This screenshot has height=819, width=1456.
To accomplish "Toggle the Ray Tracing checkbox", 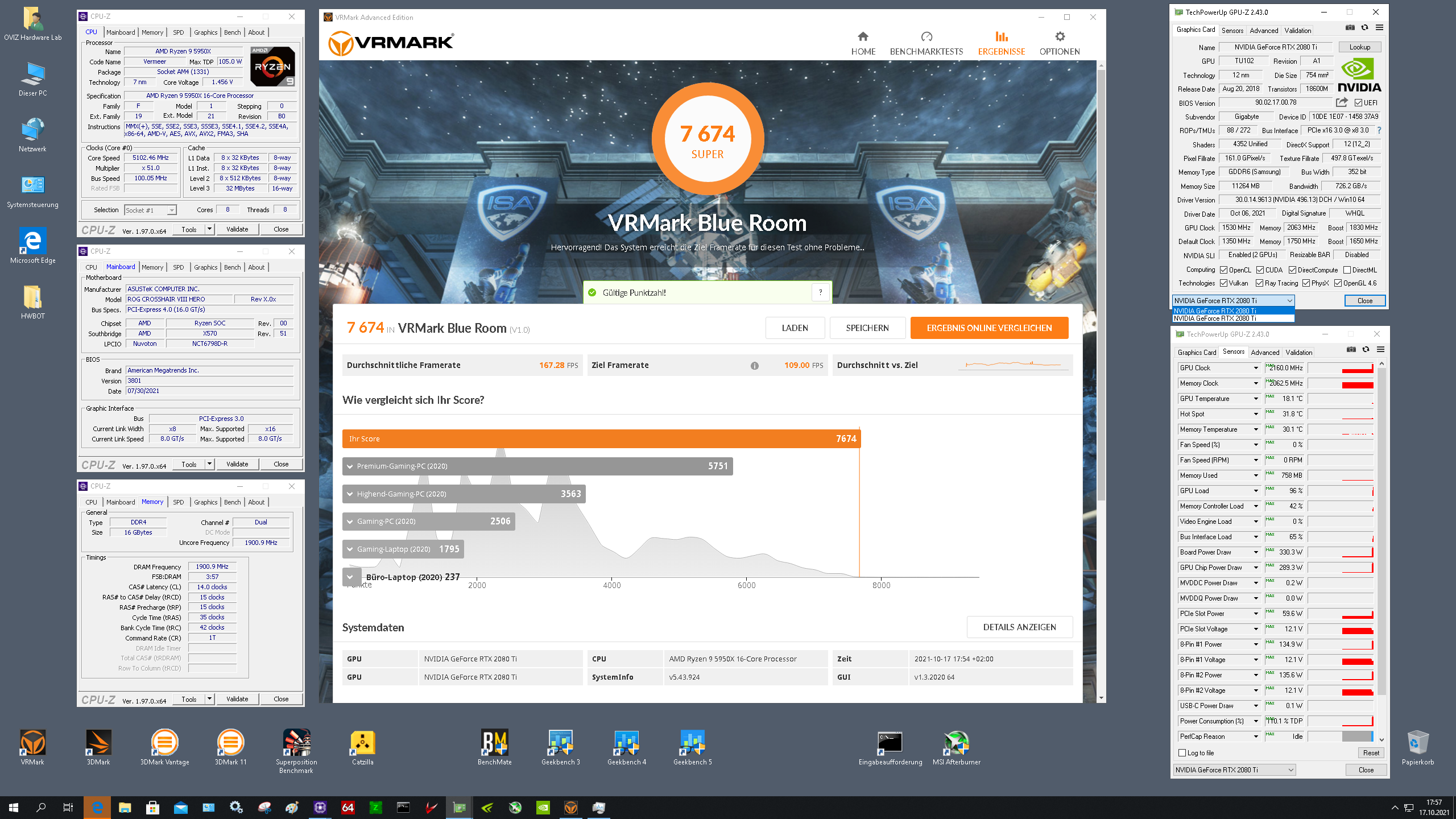I will [x=1259, y=283].
